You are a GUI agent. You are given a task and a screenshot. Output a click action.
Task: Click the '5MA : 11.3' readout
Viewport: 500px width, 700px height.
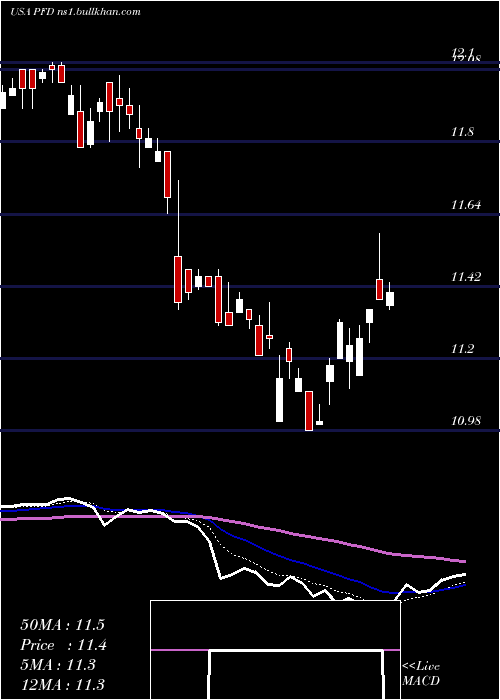click(x=58, y=665)
